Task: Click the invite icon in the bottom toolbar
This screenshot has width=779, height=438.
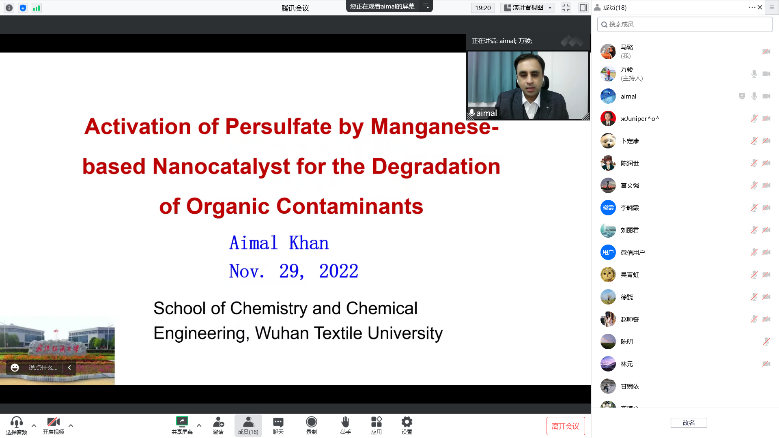Action: (x=218, y=422)
